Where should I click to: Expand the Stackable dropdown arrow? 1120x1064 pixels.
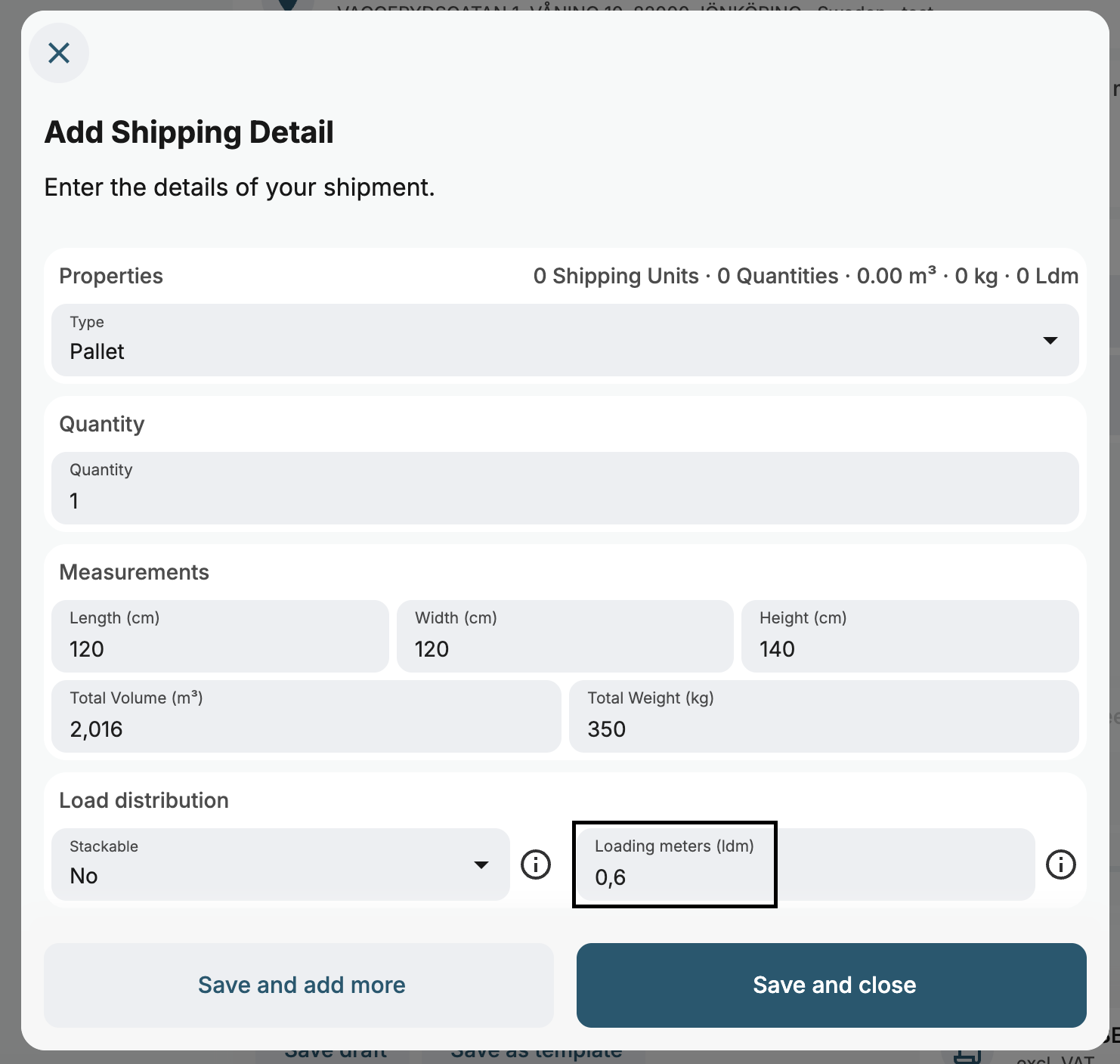[x=481, y=865]
